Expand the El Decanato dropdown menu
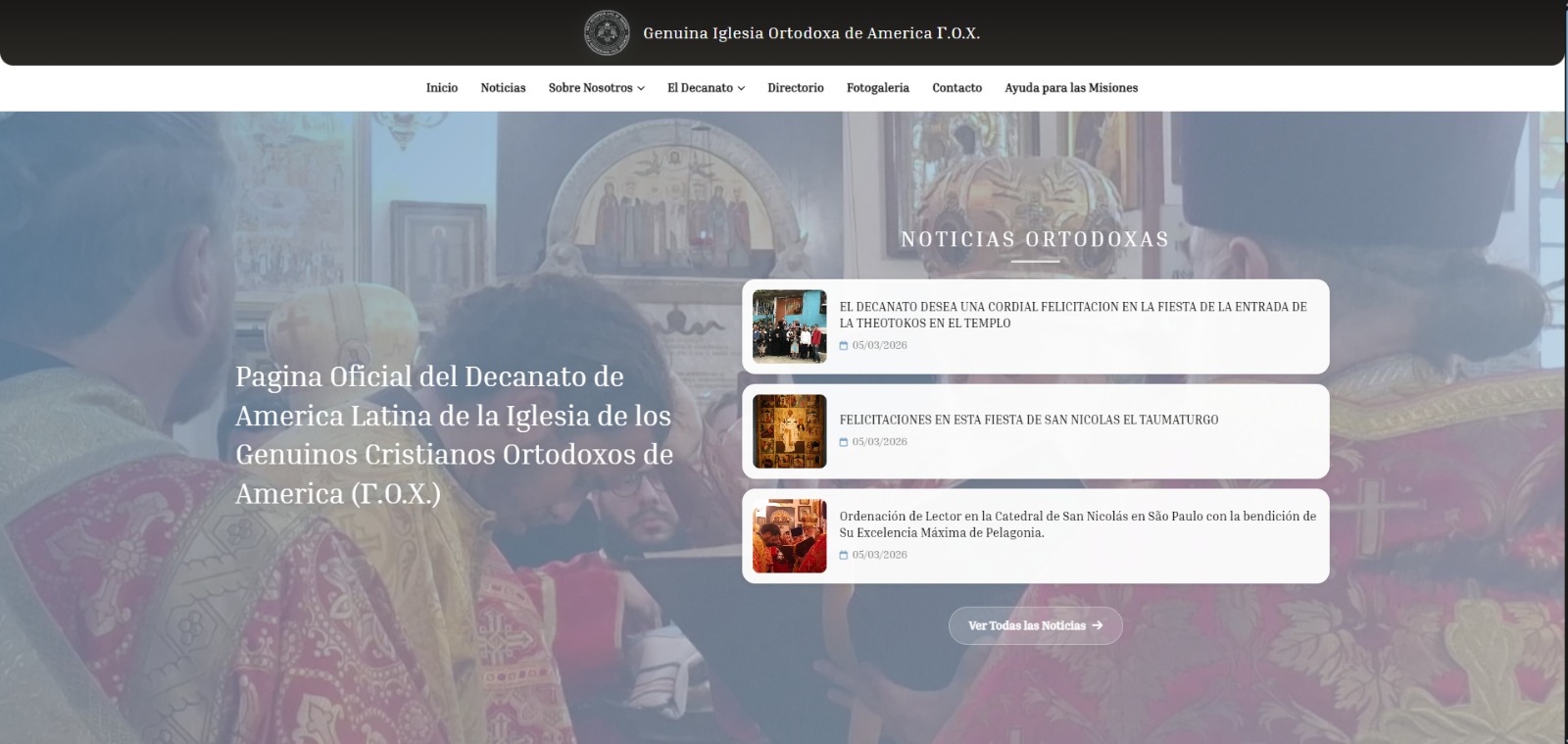The image size is (1568, 744). point(706,88)
